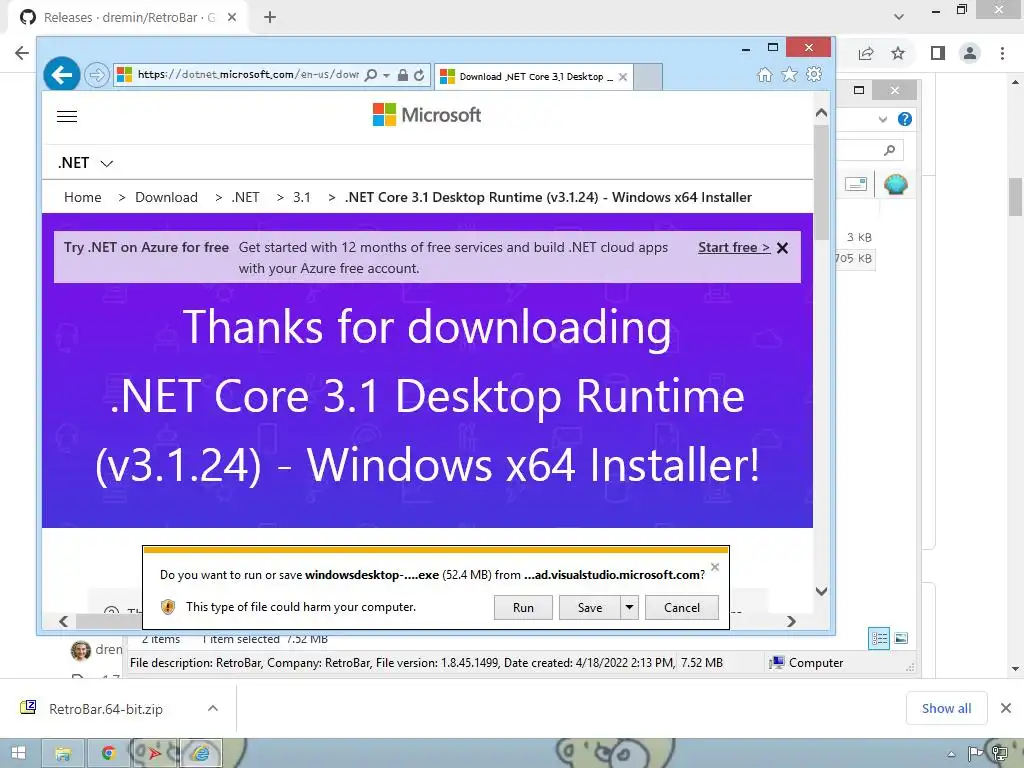
Task: Go to .NET in the breadcrumb
Action: [246, 197]
